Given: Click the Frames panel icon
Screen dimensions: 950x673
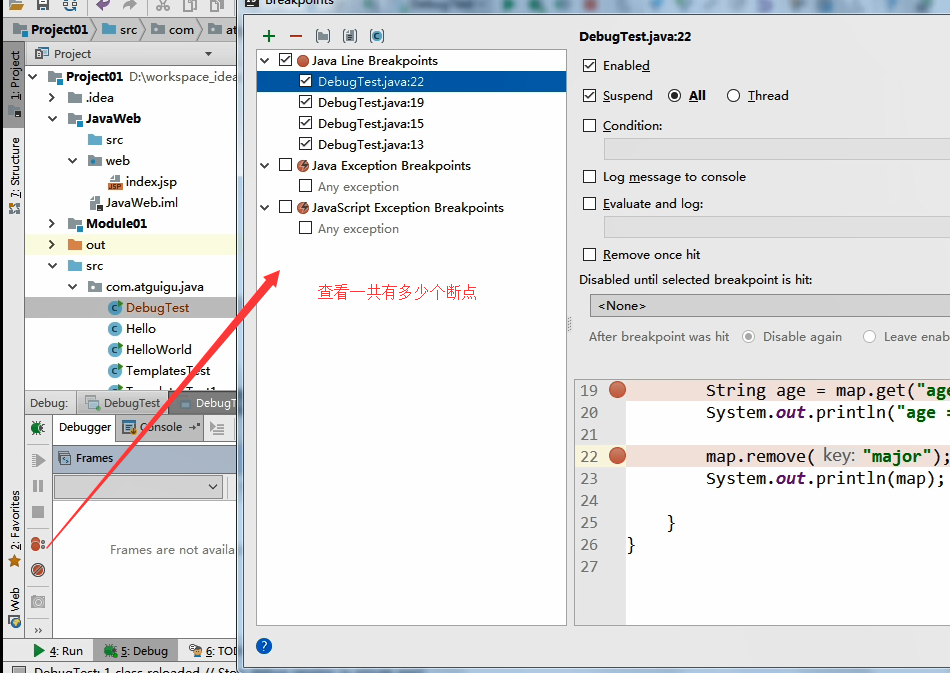Looking at the screenshot, I should coord(65,458).
